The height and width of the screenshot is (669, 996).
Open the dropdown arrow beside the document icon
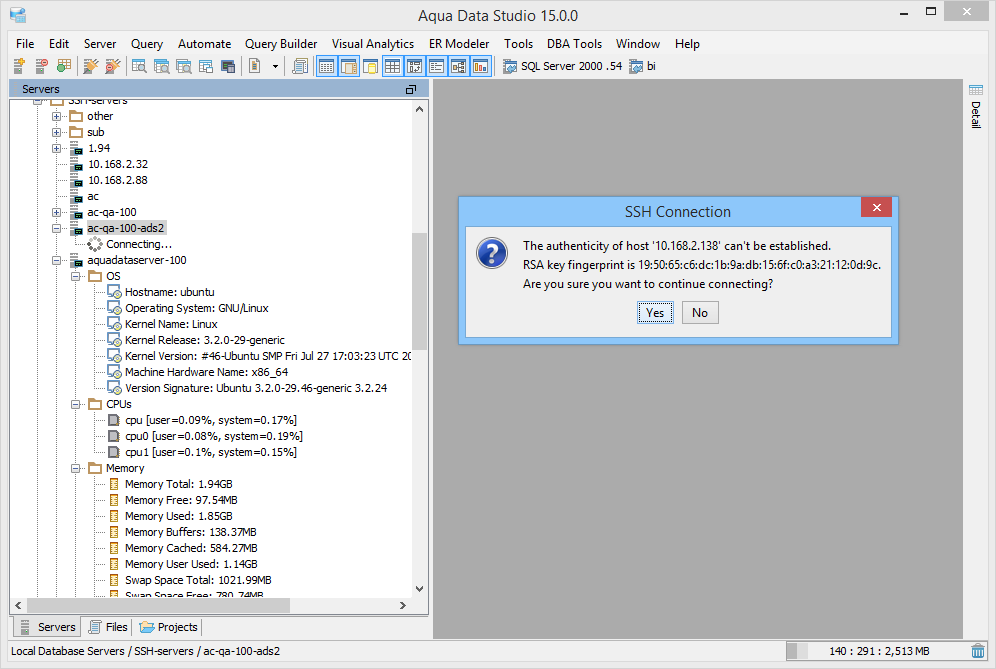[x=275, y=66]
